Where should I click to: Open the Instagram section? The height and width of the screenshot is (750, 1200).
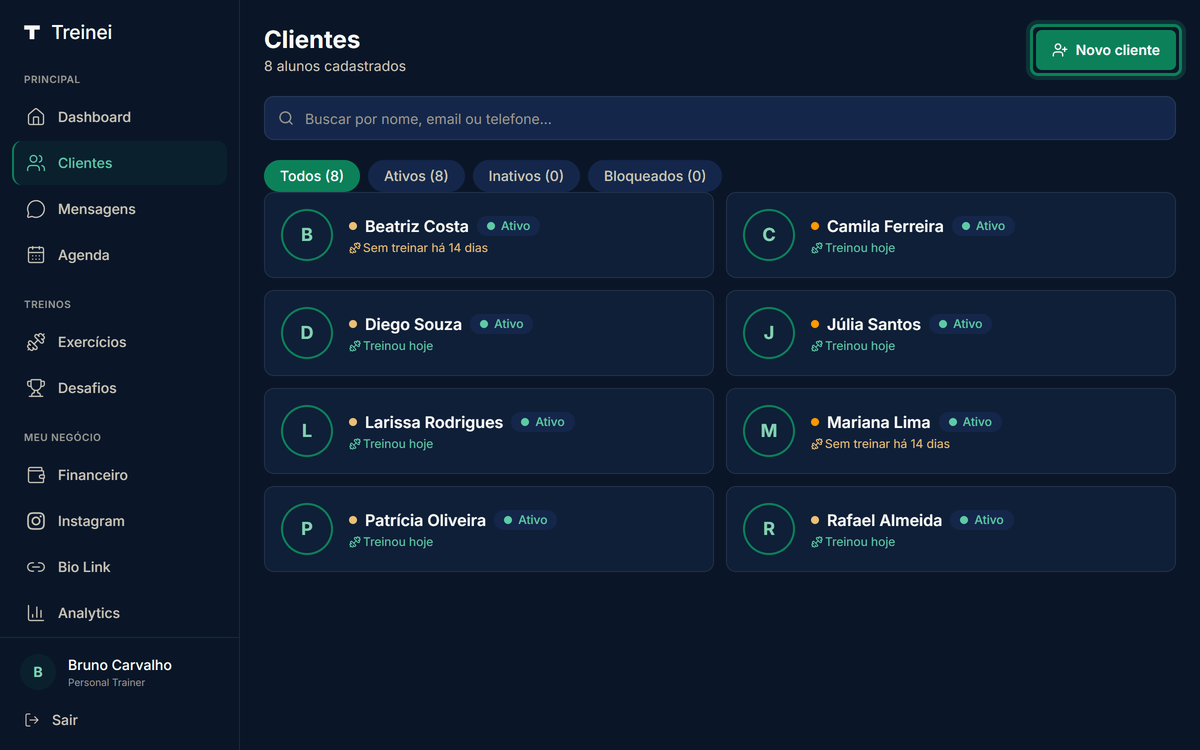pos(120,521)
